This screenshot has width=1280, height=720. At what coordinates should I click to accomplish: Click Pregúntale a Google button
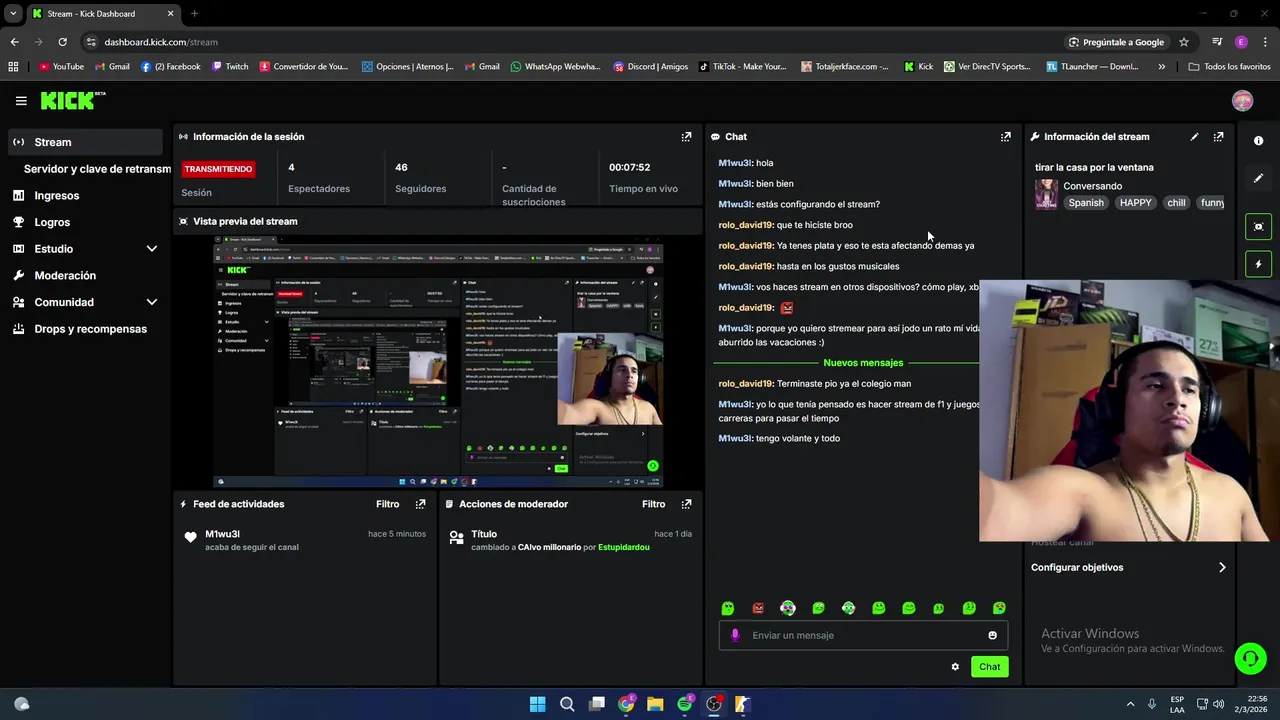pyautogui.click(x=1116, y=42)
